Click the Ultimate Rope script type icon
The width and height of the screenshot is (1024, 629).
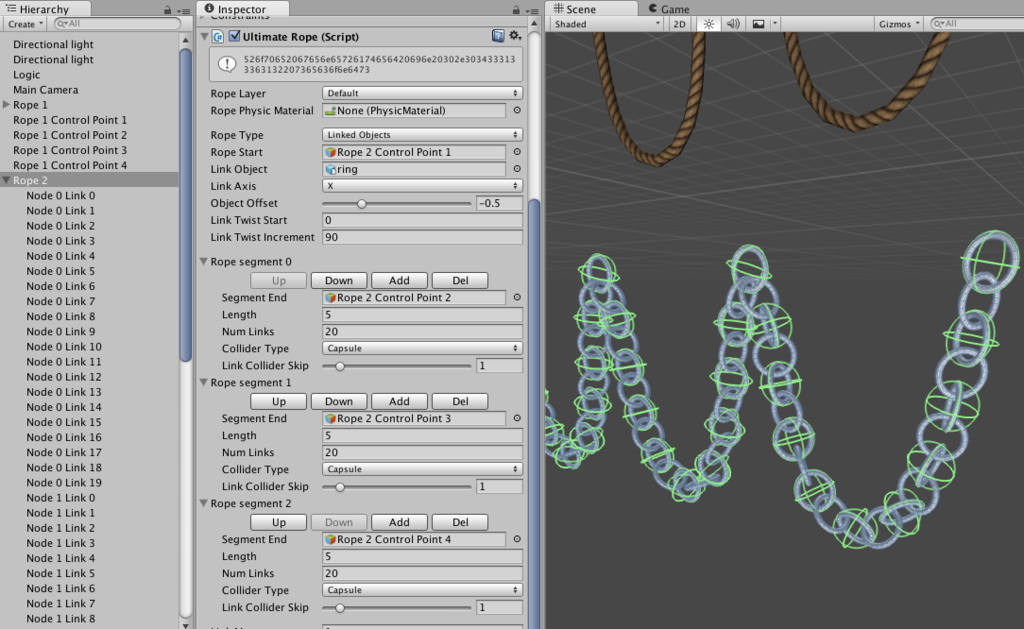[218, 37]
